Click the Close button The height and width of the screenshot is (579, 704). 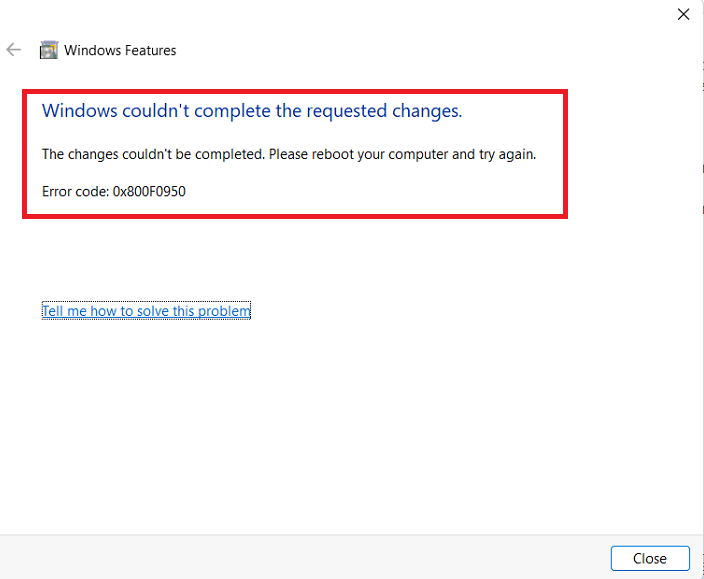[x=650, y=558]
